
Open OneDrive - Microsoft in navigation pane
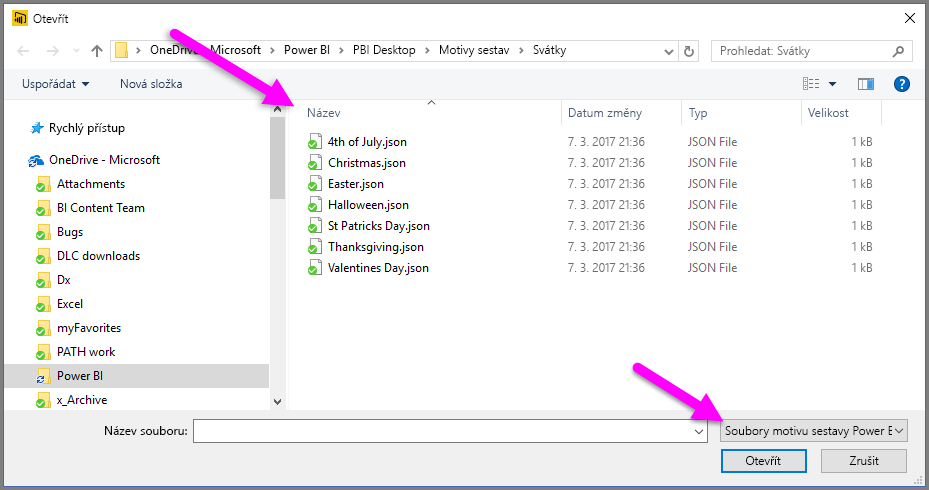coord(104,160)
